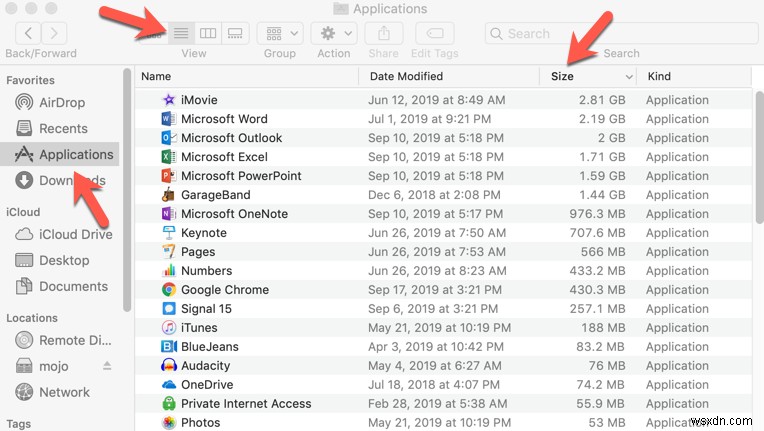Switch to gallery view
This screenshot has width=764, height=431.
pyautogui.click(x=235, y=33)
